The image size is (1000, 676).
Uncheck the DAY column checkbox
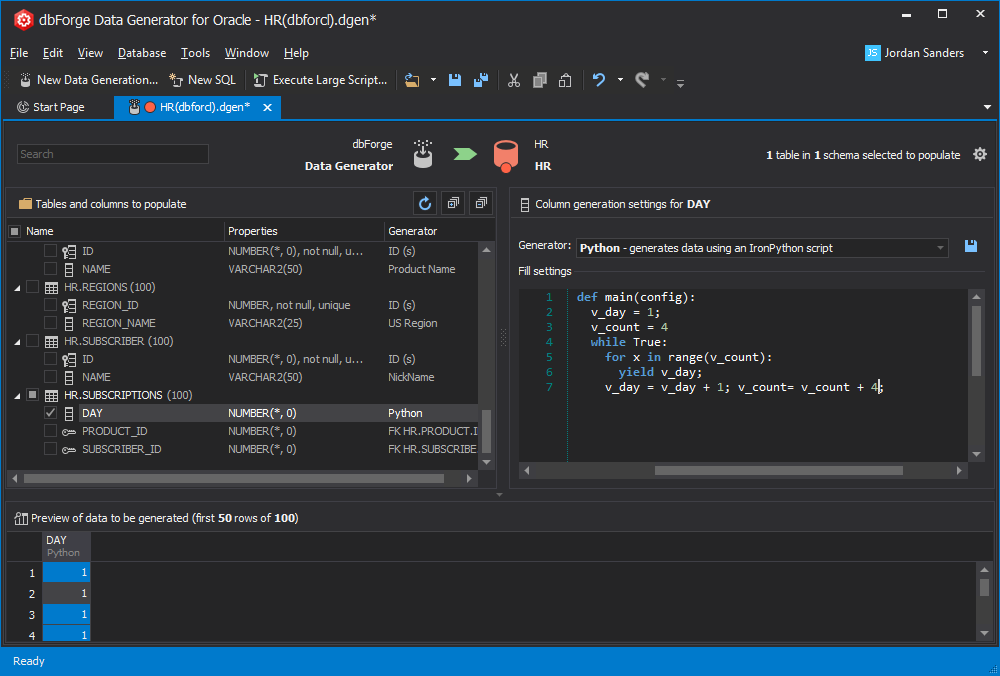click(x=50, y=413)
